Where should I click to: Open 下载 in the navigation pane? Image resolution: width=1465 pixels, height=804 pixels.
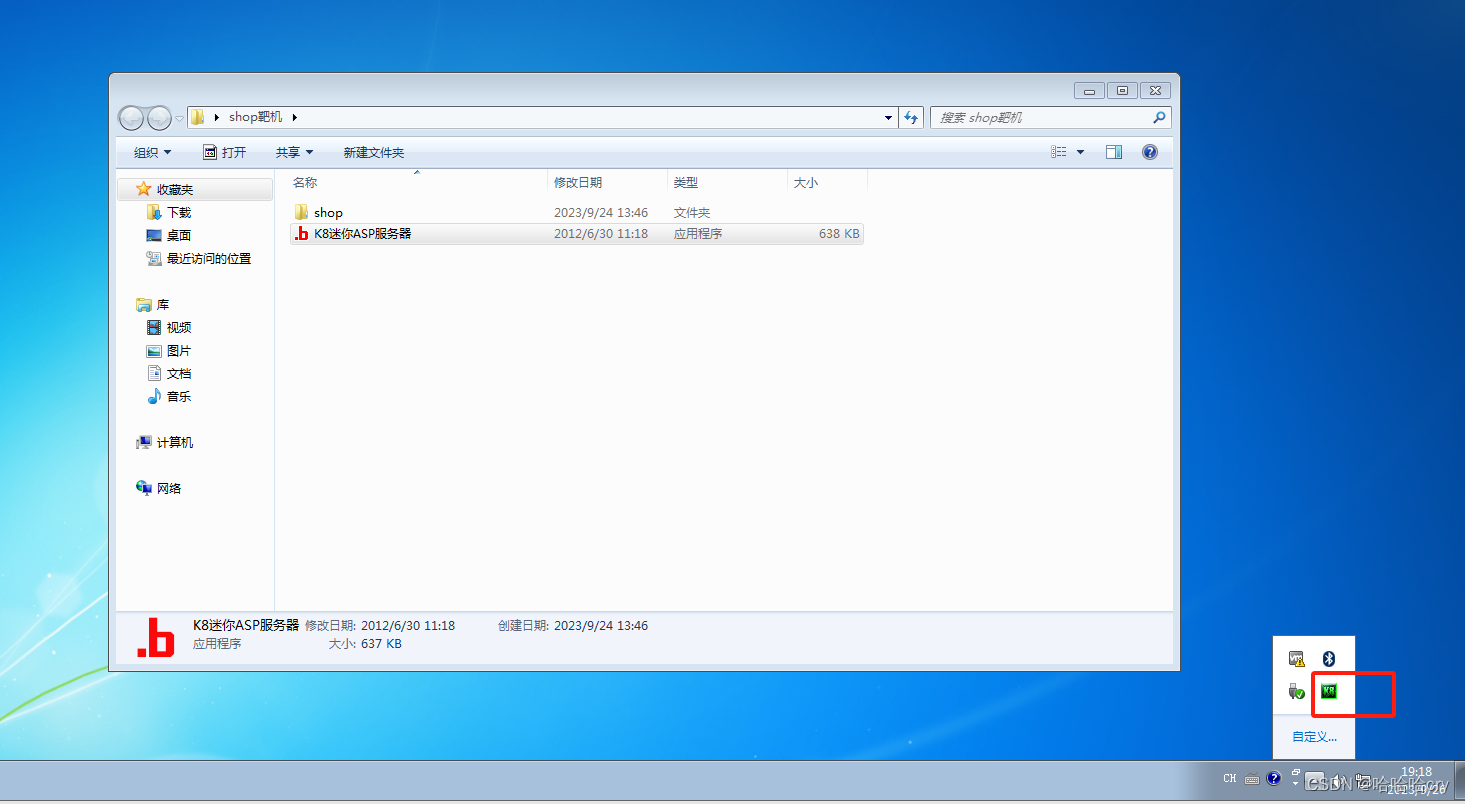(x=179, y=212)
